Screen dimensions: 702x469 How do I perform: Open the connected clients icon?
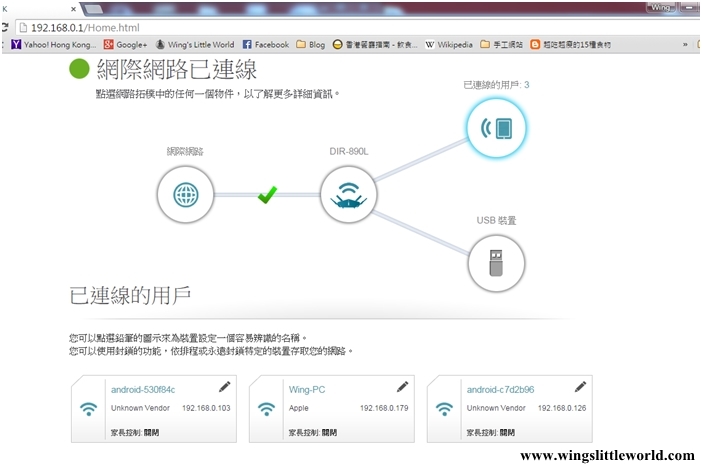point(497,128)
